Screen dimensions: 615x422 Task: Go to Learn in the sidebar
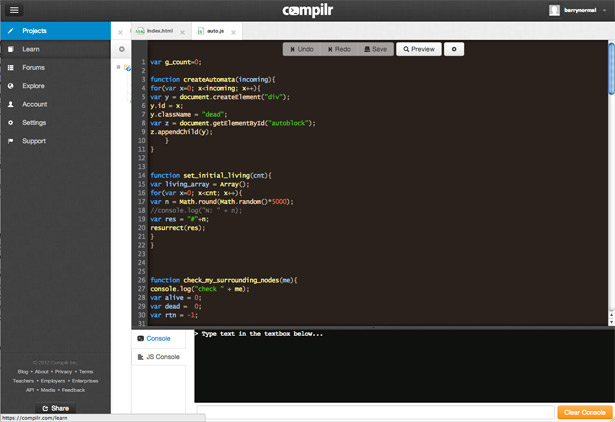[x=55, y=49]
